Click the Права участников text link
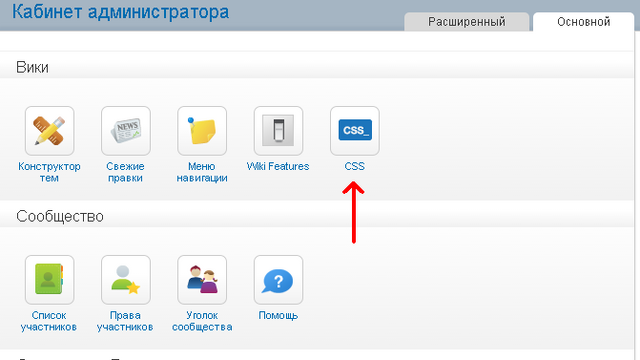The image size is (640, 360). coord(125,321)
